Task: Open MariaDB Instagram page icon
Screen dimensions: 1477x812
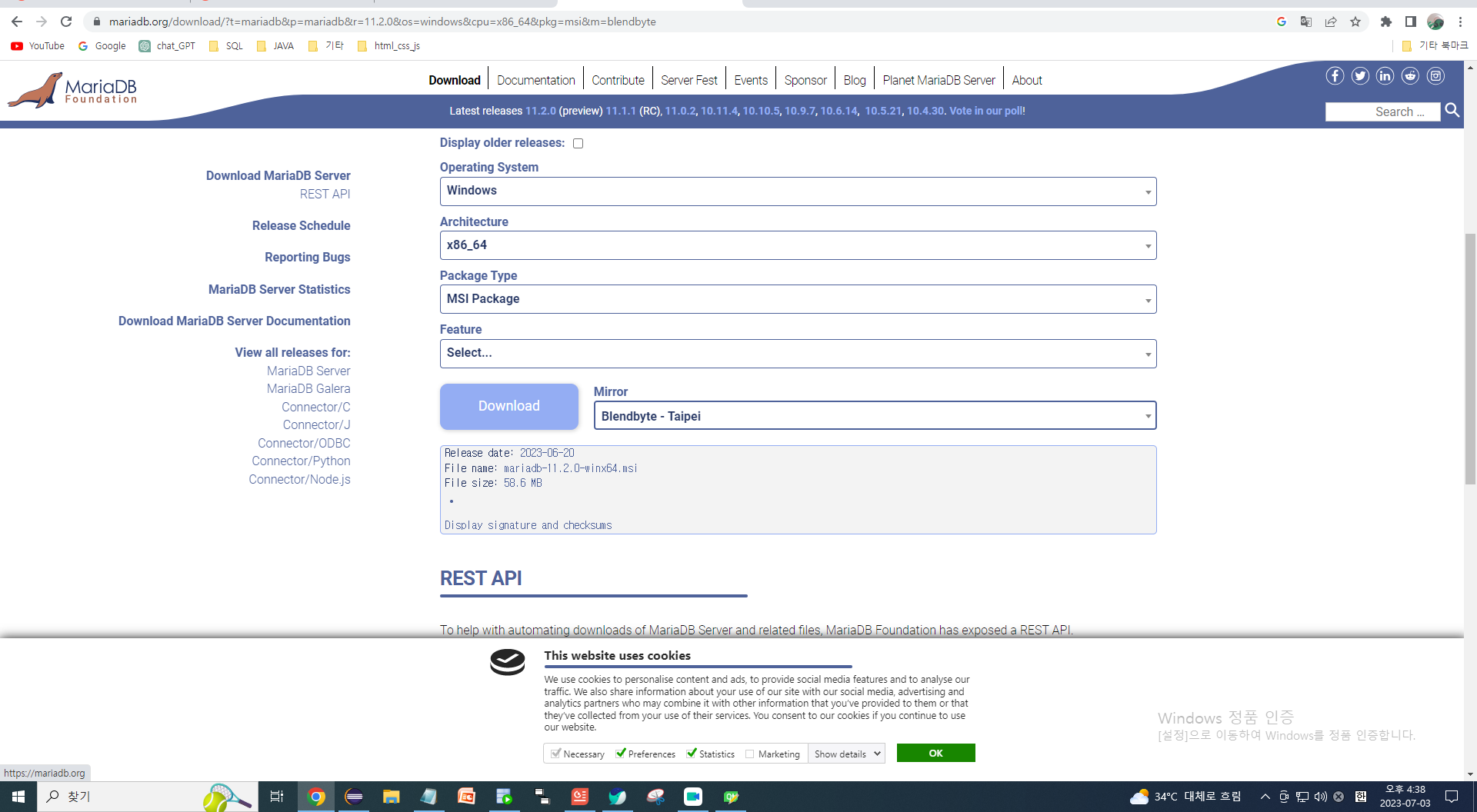Action: tap(1435, 75)
